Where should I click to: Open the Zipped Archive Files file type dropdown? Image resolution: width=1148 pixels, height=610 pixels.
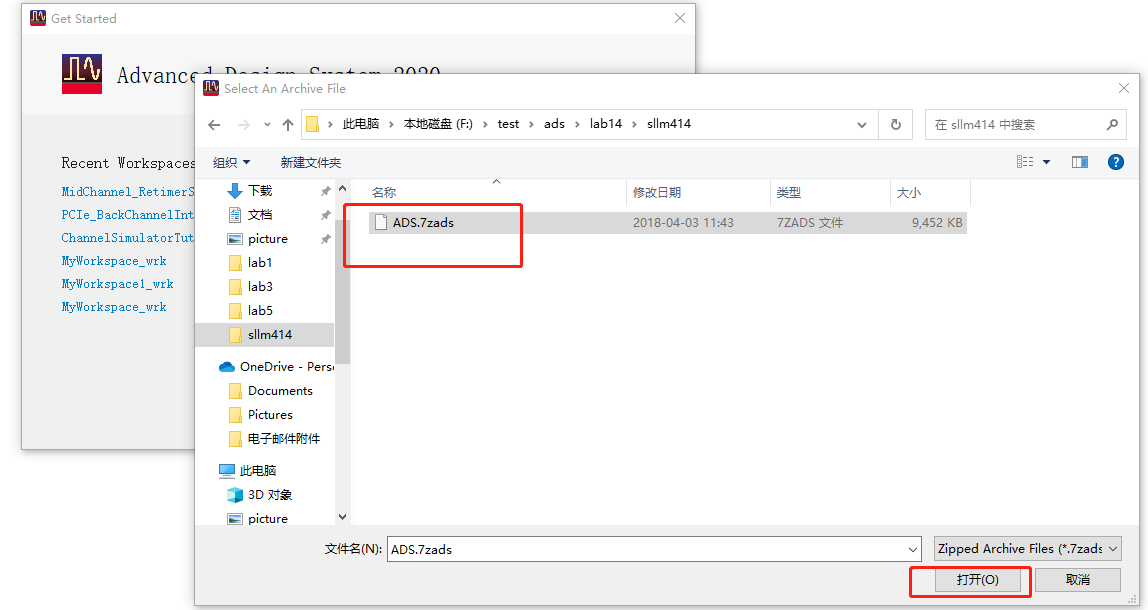(1027, 548)
